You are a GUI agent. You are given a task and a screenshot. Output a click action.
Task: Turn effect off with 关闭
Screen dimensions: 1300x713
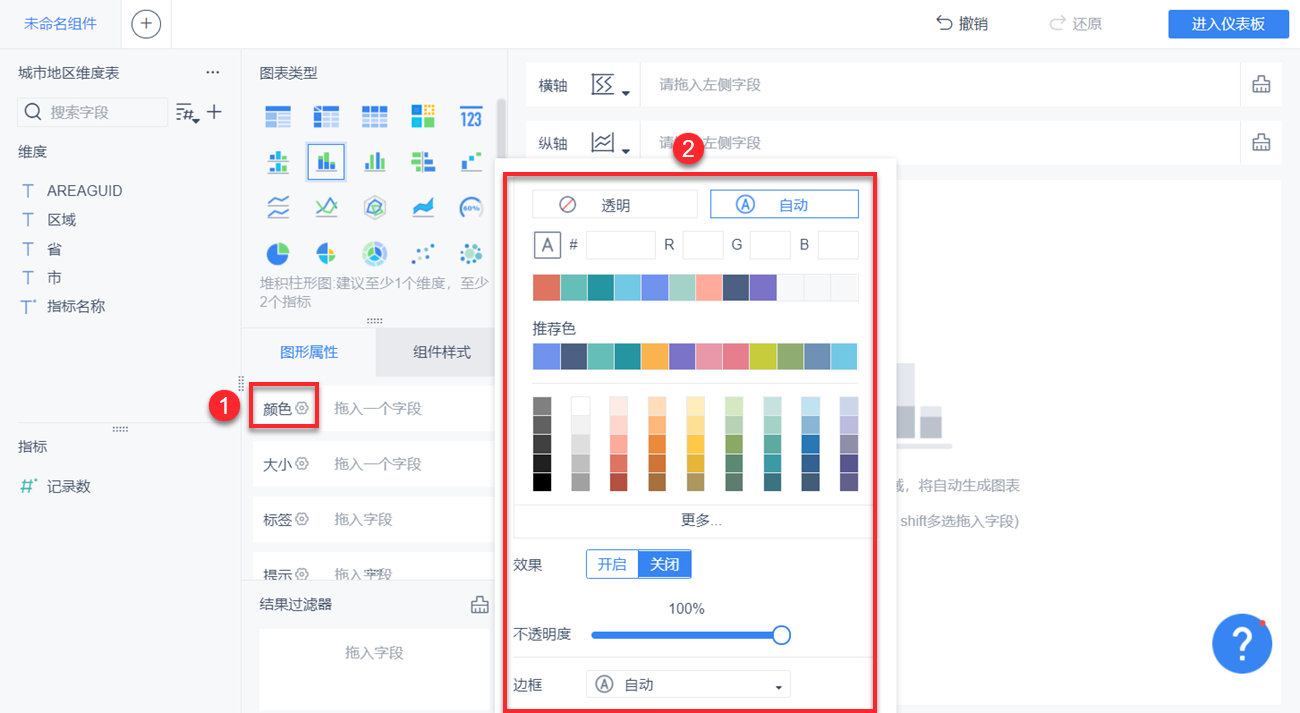point(664,564)
